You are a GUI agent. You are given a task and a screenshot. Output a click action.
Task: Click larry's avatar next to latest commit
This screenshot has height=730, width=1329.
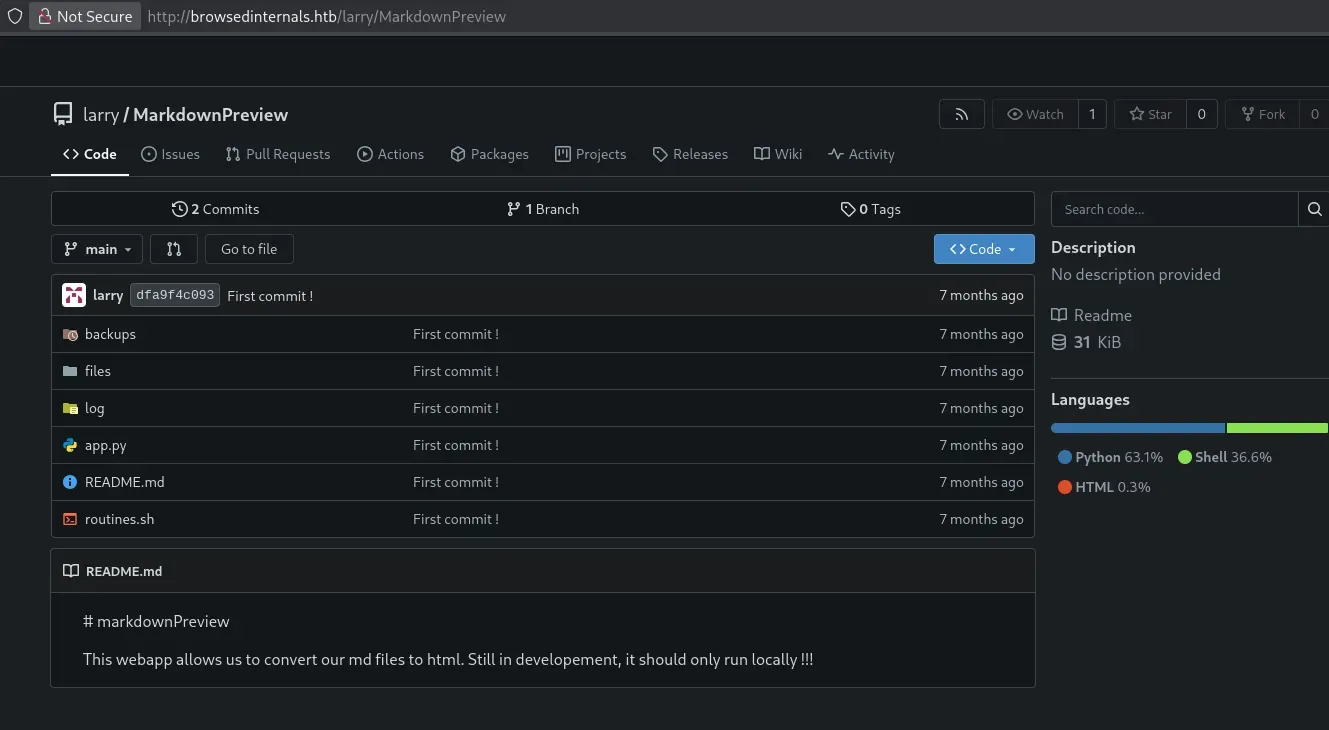click(74, 295)
